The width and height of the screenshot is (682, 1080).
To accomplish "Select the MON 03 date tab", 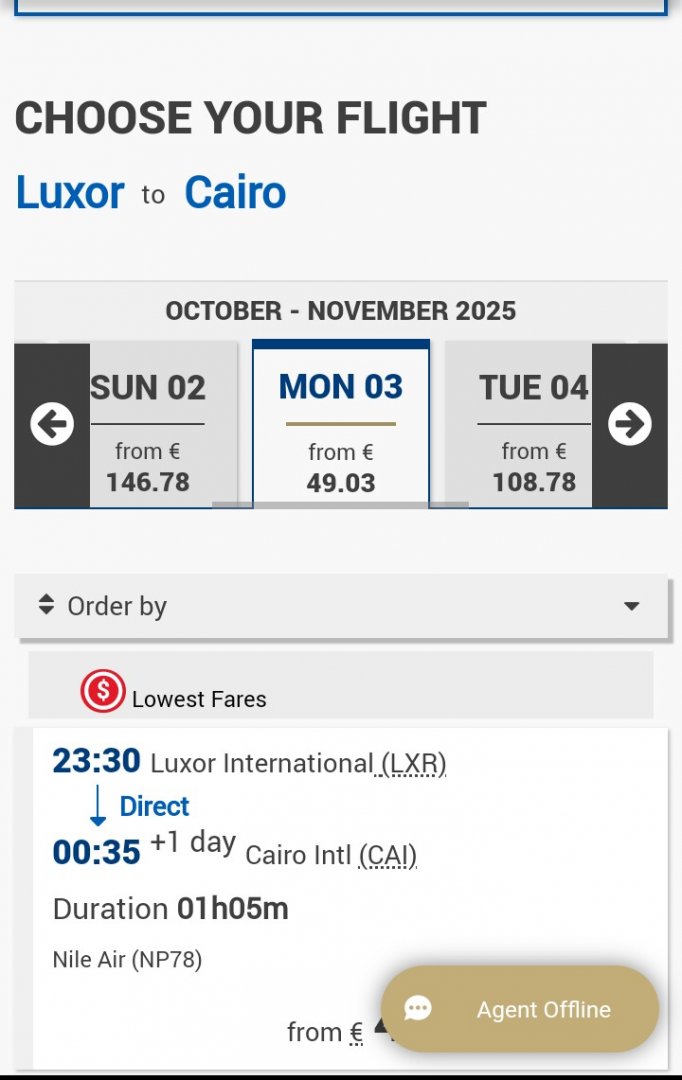I will pos(341,425).
